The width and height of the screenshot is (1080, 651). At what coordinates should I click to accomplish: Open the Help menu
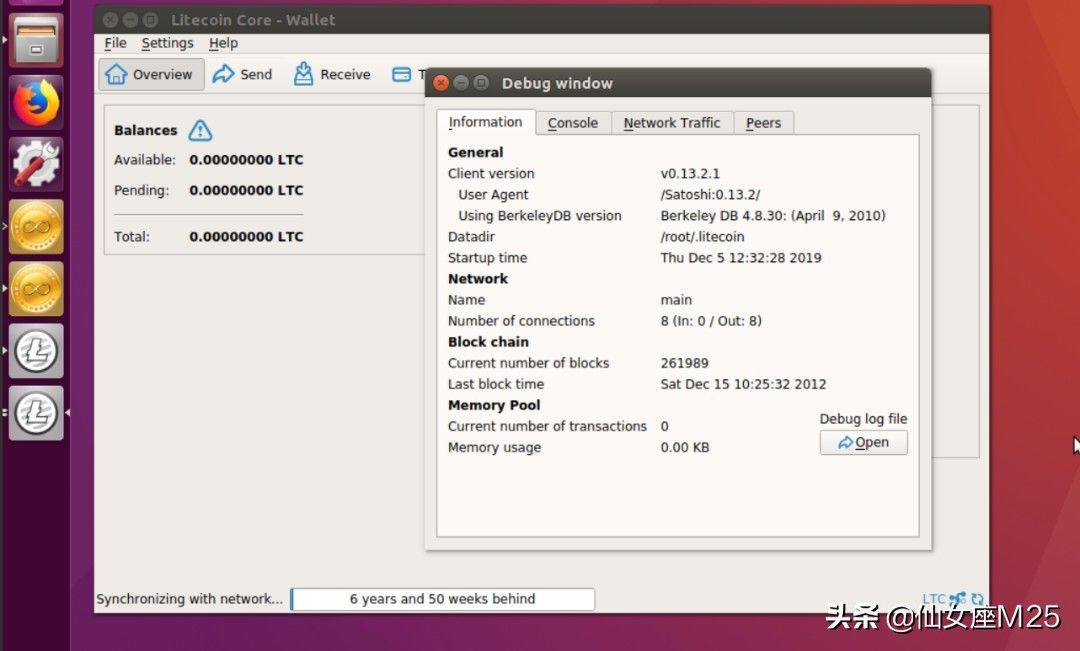pos(223,43)
